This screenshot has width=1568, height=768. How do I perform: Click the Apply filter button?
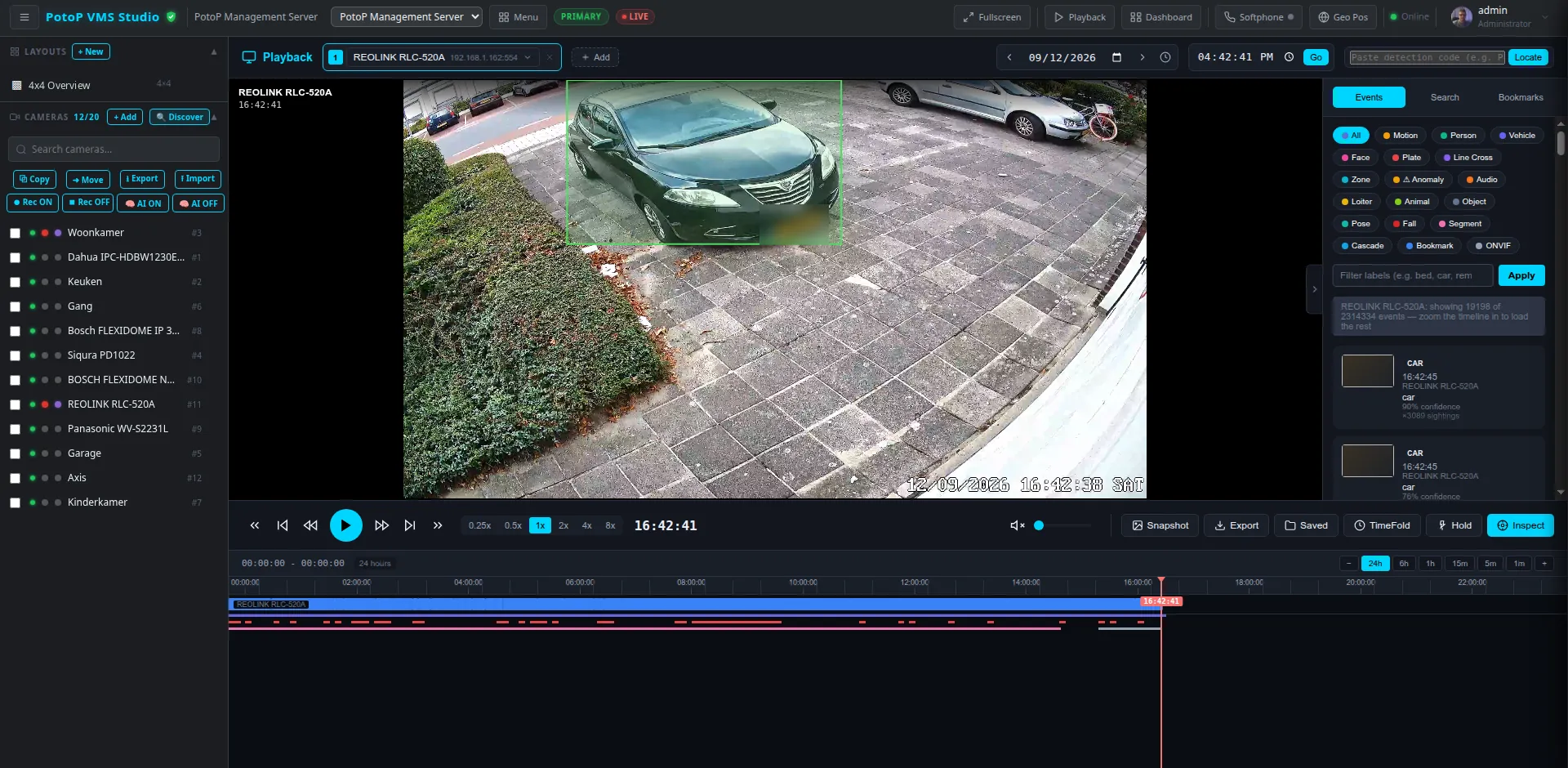[x=1521, y=275]
